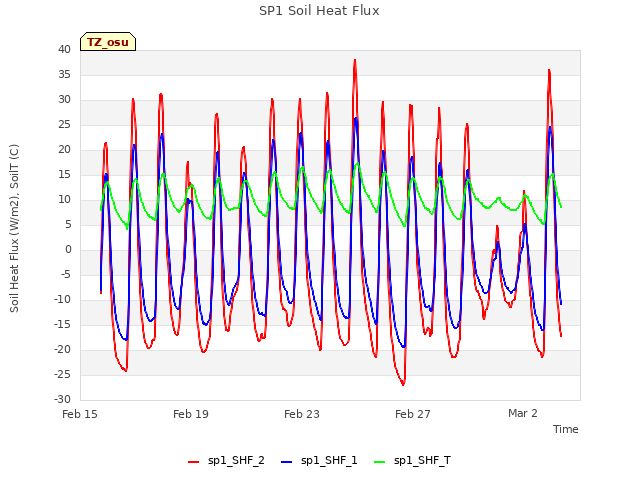Image resolution: width=640 pixels, height=480 pixels.
Task: Click the Mar 2 x-axis tick label
Action: [523, 413]
